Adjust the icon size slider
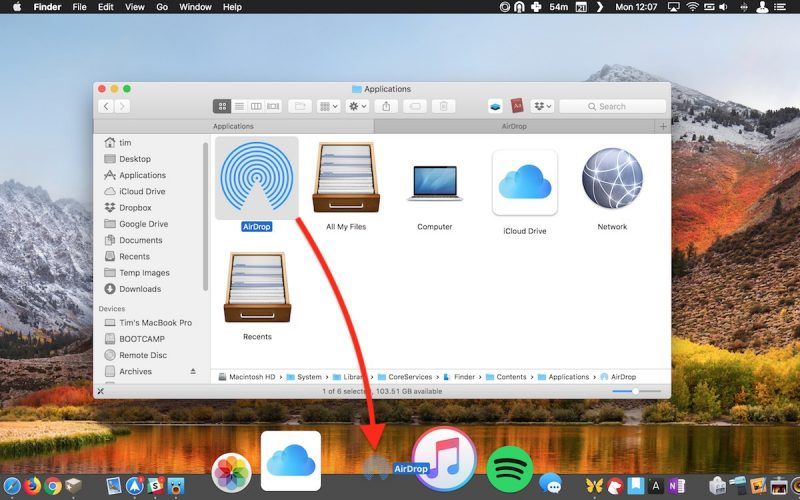 634,391
